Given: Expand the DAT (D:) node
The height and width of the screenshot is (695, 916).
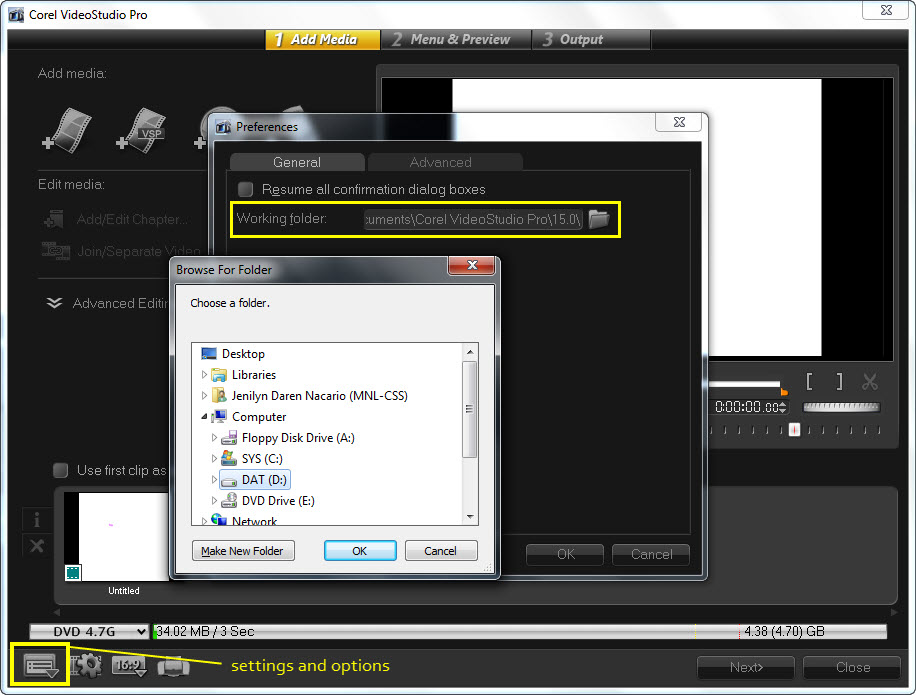Looking at the screenshot, I should [x=214, y=479].
